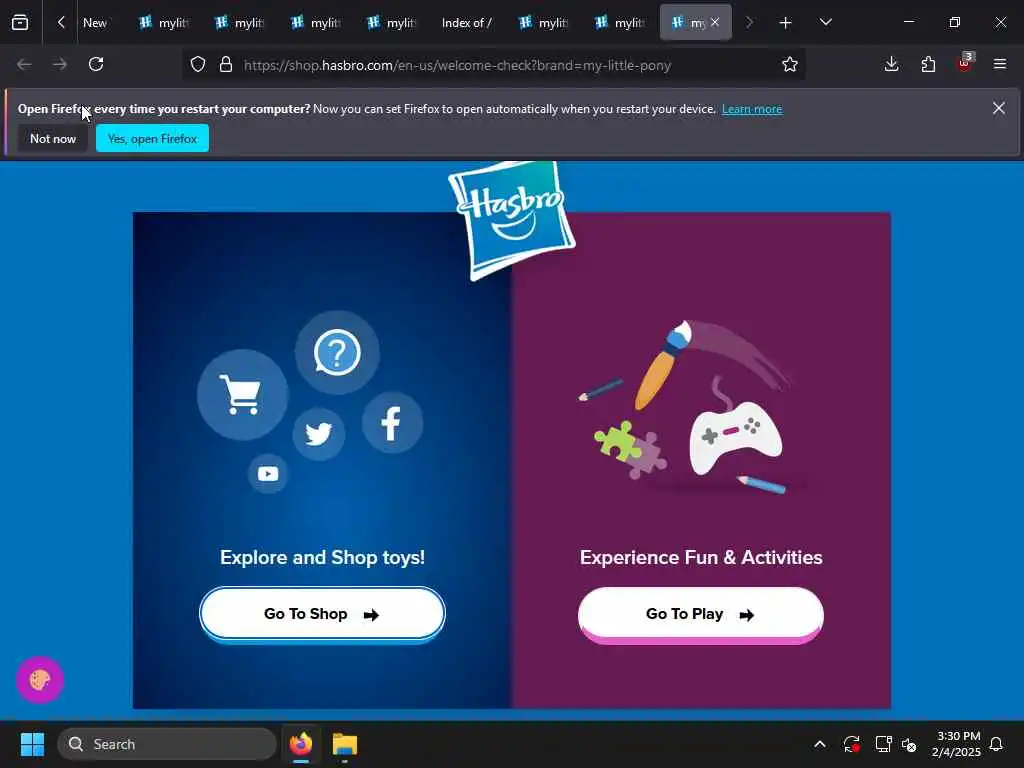Click the taskbar Search box

(x=167, y=744)
